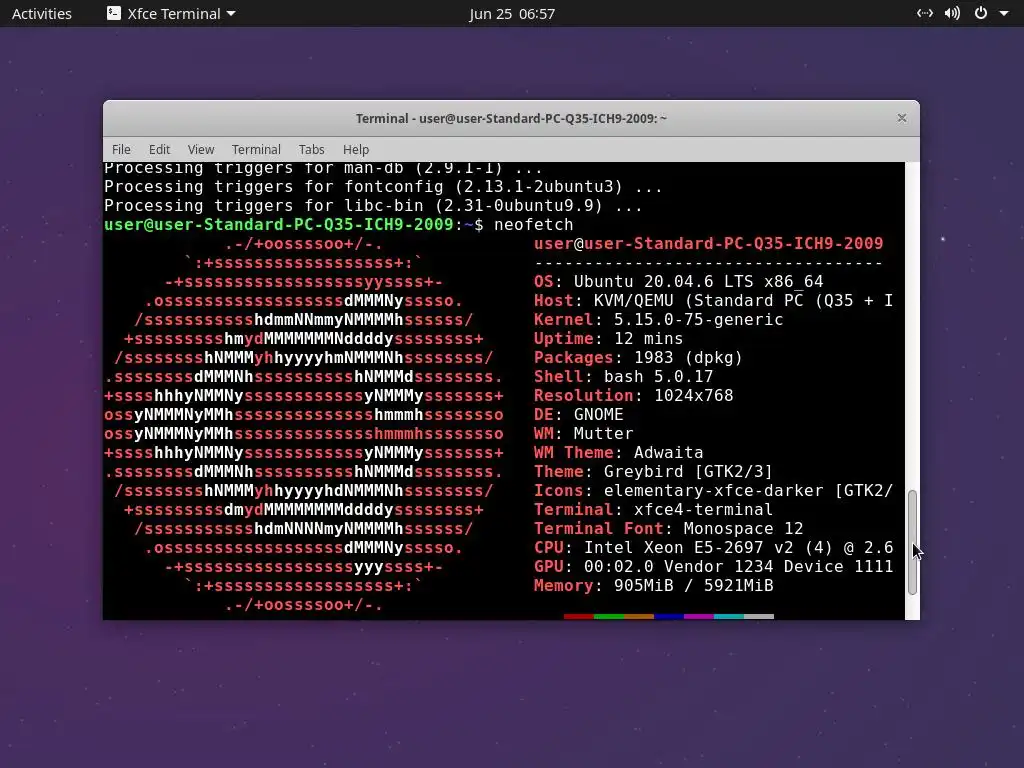Click the 'Processing triggers for libc-bin' line
Viewport: 1024px width, 768px height.
click(x=374, y=206)
